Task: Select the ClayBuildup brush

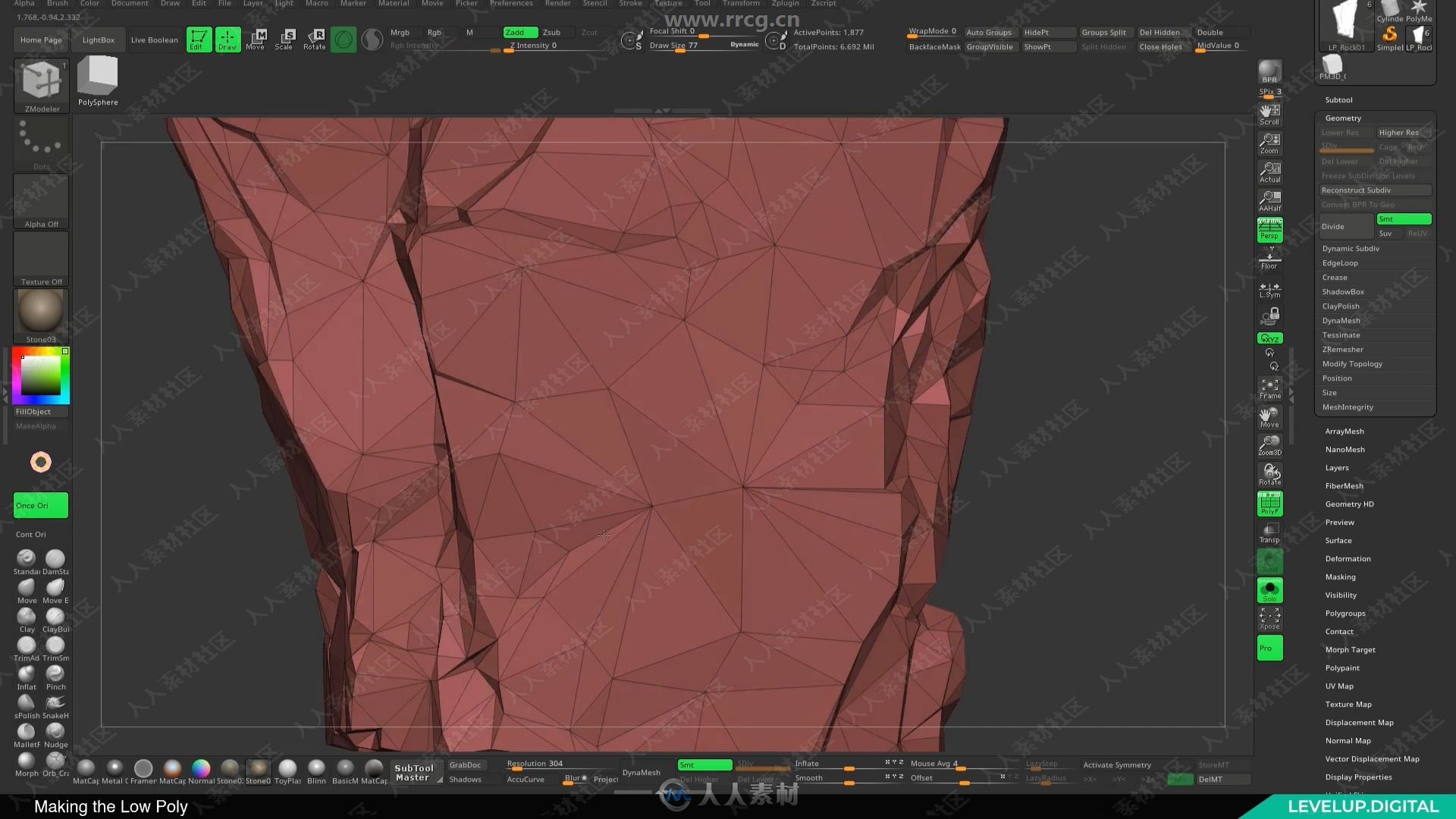Action: [55, 620]
